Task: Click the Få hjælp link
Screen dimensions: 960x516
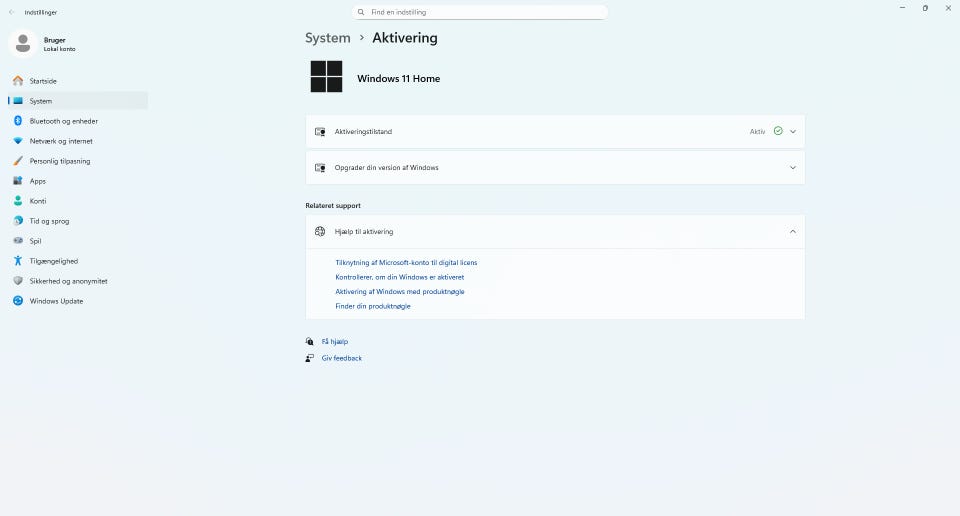Action: (335, 342)
